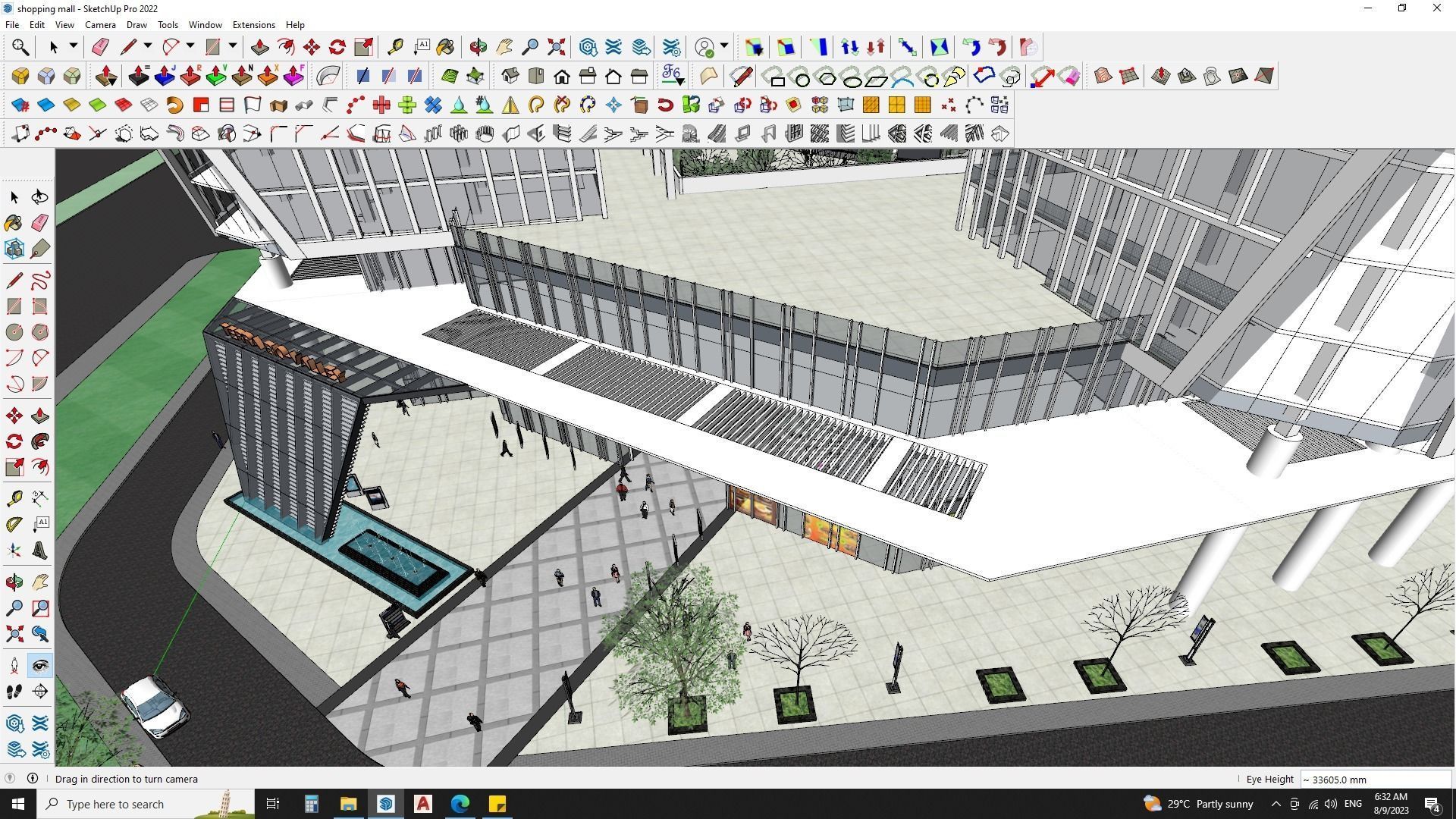Open the Arc tools dropdown arrow
The width and height of the screenshot is (1456, 819).
[190, 46]
